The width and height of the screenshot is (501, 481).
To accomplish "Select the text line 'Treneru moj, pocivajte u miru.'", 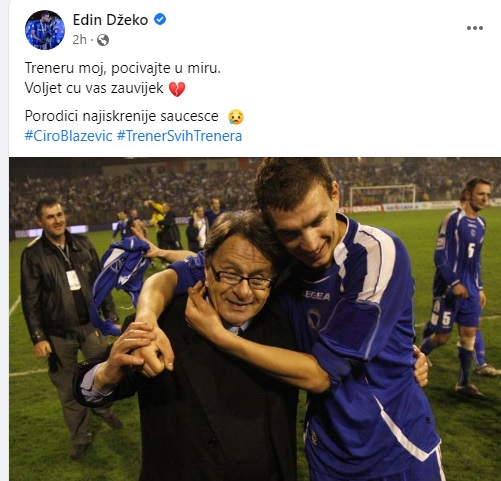I will click(x=123, y=68).
